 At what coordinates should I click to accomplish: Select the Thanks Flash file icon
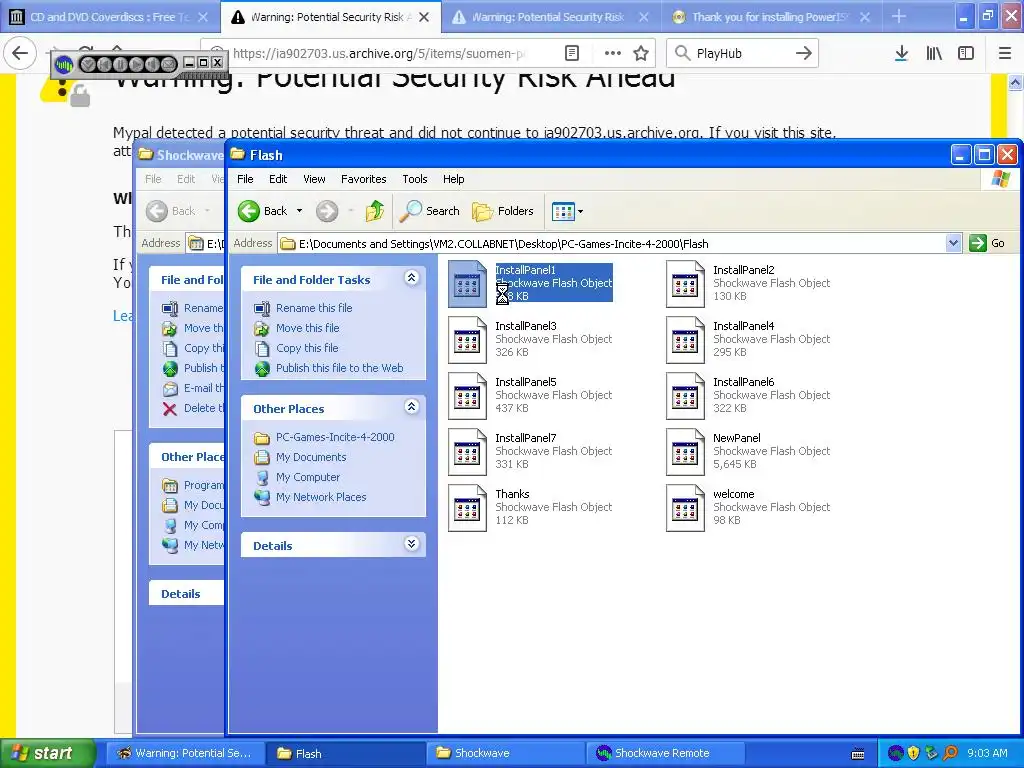click(x=467, y=509)
